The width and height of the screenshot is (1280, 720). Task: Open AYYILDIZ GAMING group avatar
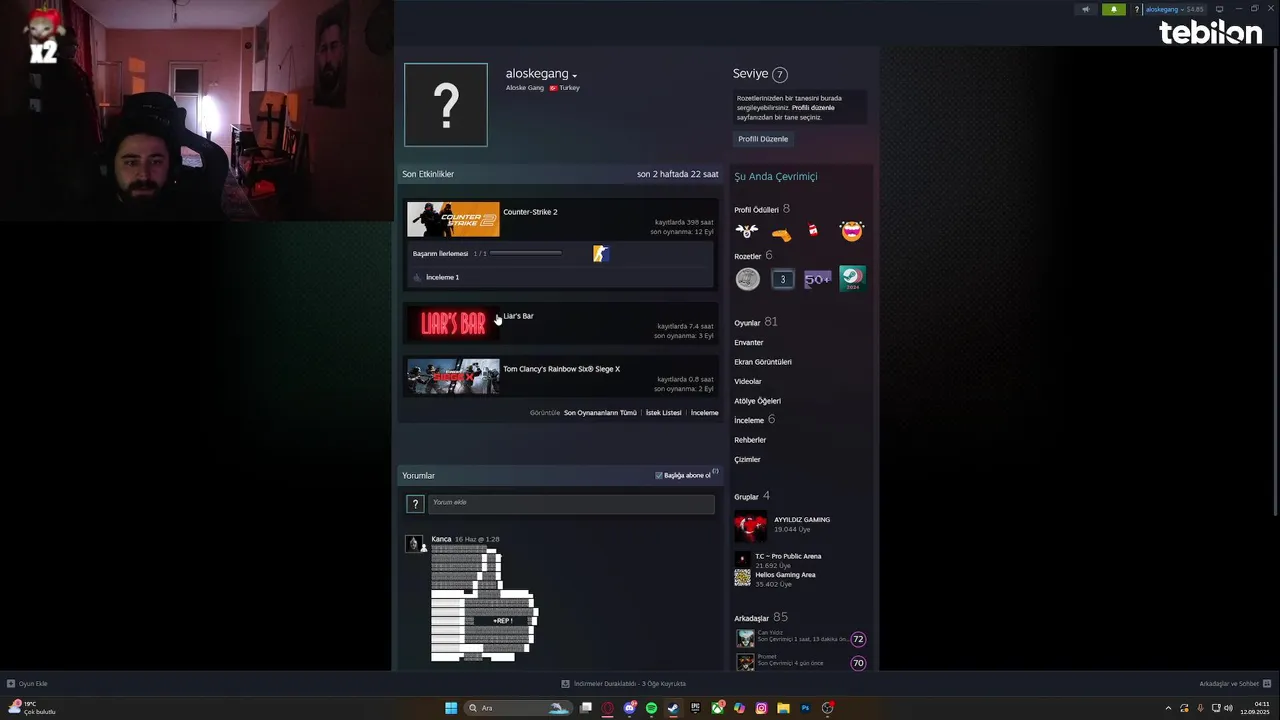[x=751, y=526]
